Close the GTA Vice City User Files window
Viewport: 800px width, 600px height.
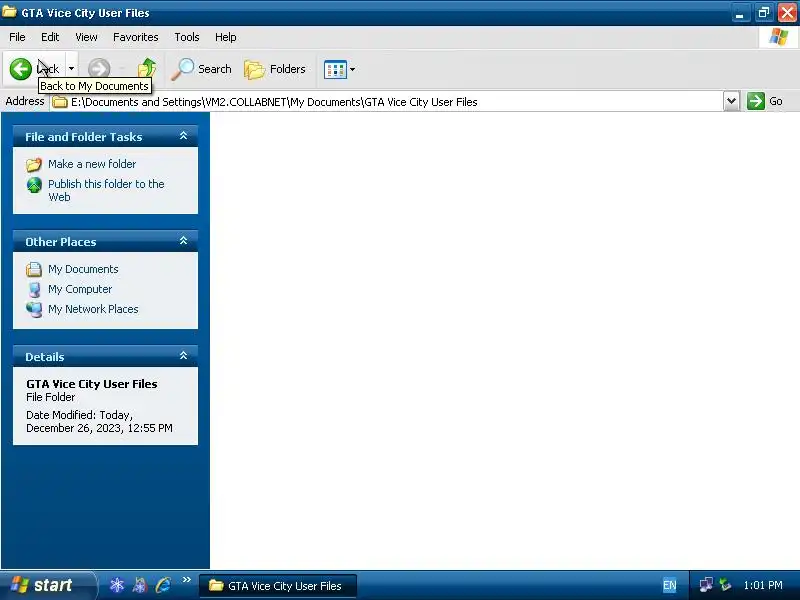pyautogui.click(x=787, y=13)
